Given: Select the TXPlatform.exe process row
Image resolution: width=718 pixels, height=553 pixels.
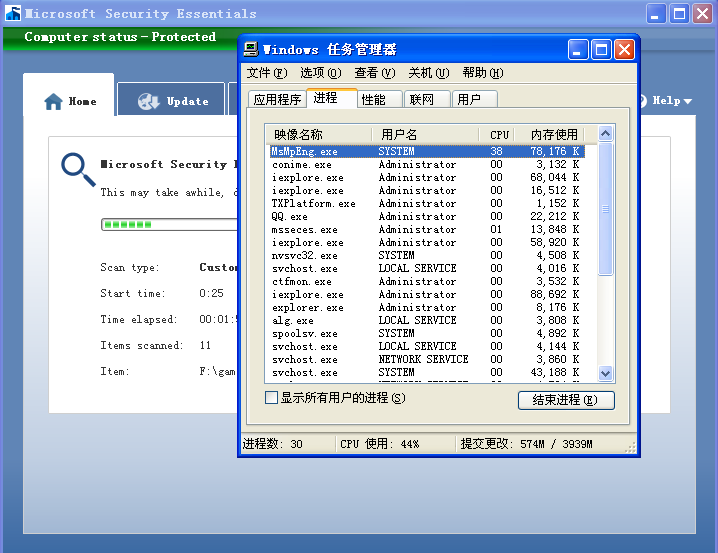Looking at the screenshot, I should pyautogui.click(x=427, y=203).
